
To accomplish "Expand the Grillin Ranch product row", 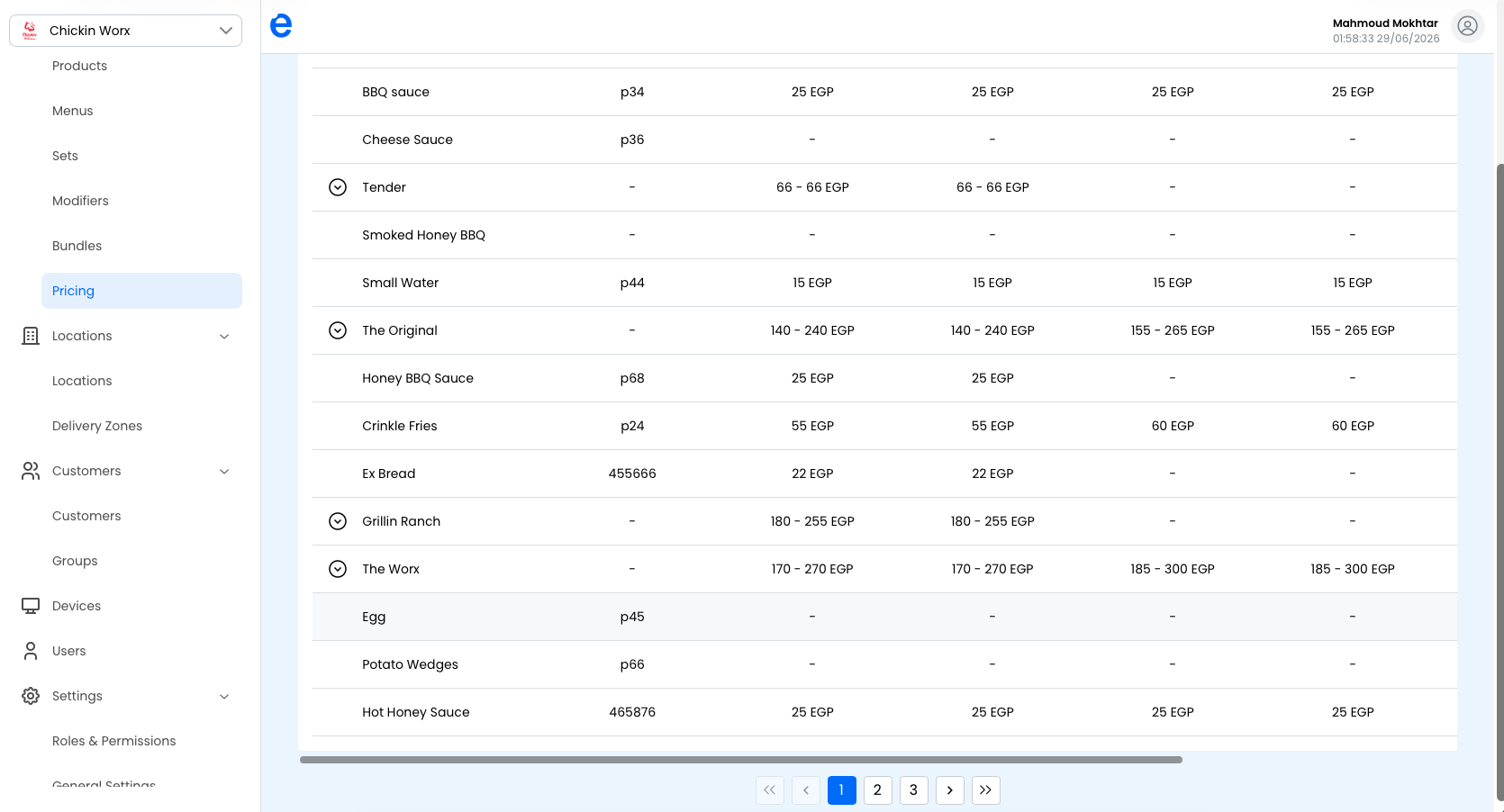I will click(x=338, y=521).
